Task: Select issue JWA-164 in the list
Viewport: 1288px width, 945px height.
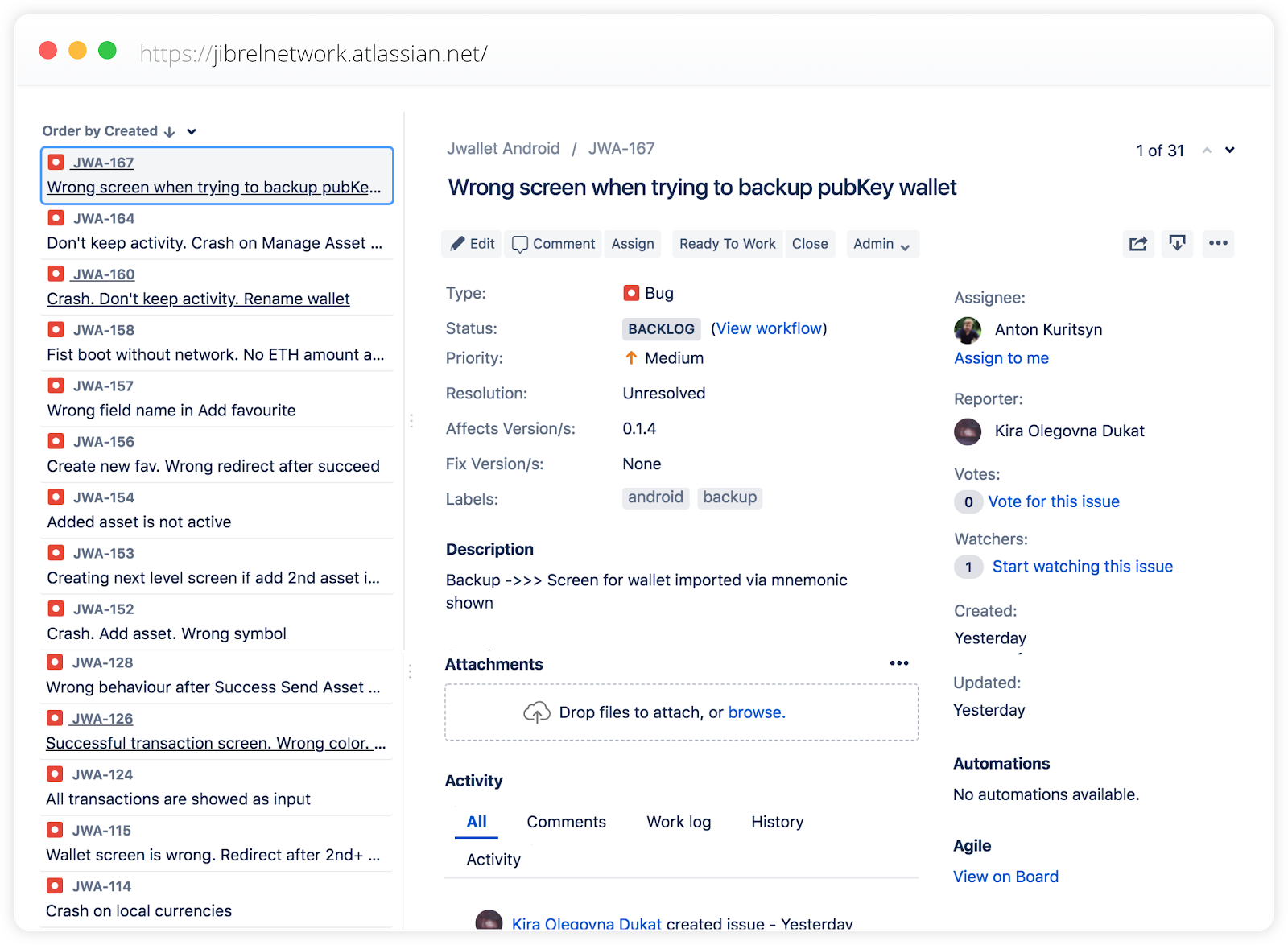Action: (x=217, y=231)
